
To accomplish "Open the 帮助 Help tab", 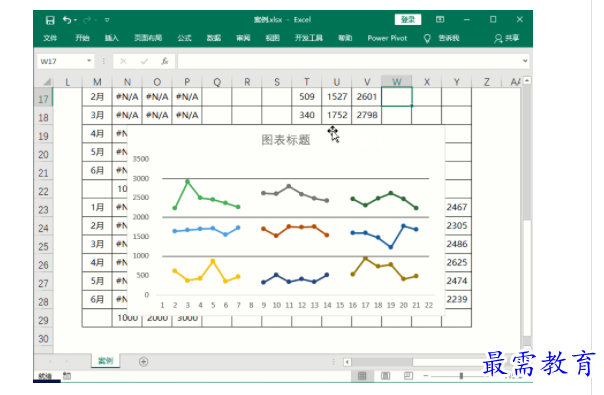I will (x=345, y=38).
